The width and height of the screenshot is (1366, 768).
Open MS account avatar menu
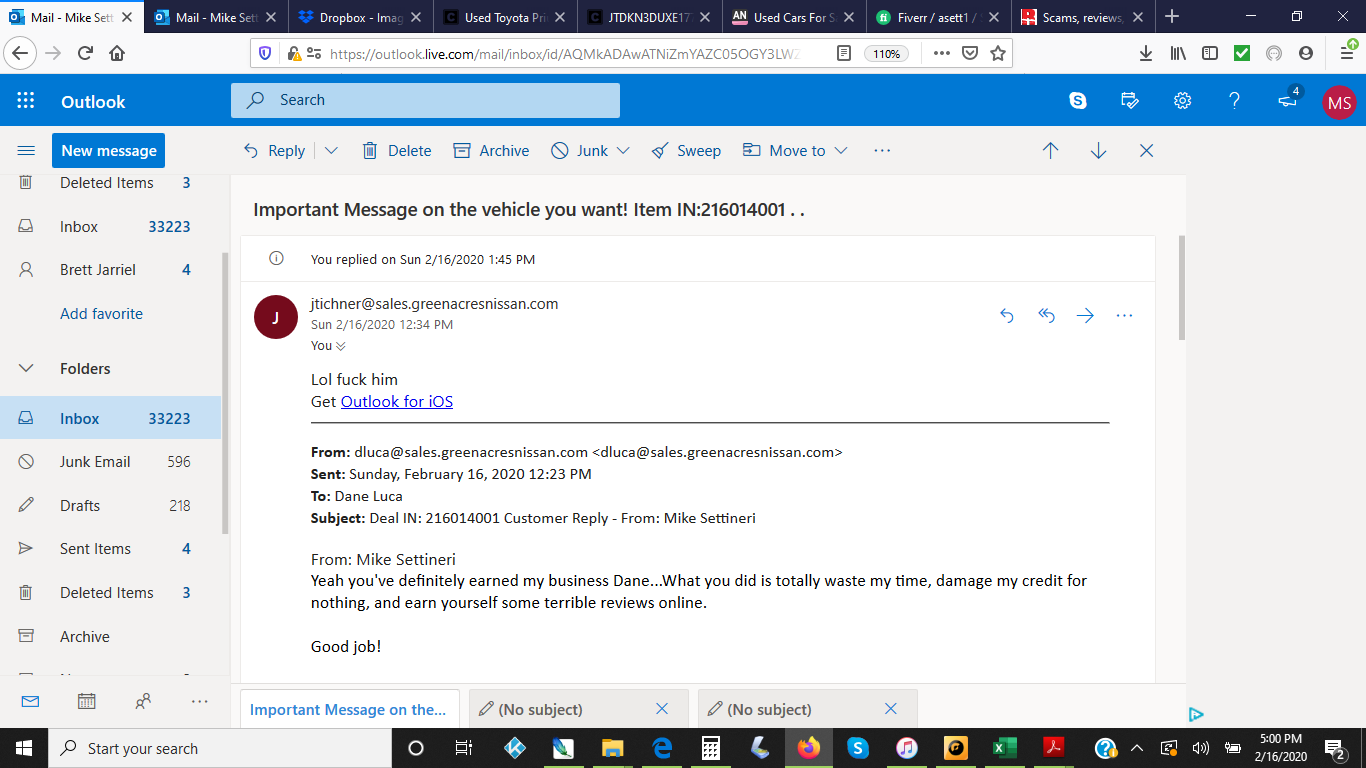coord(1339,102)
